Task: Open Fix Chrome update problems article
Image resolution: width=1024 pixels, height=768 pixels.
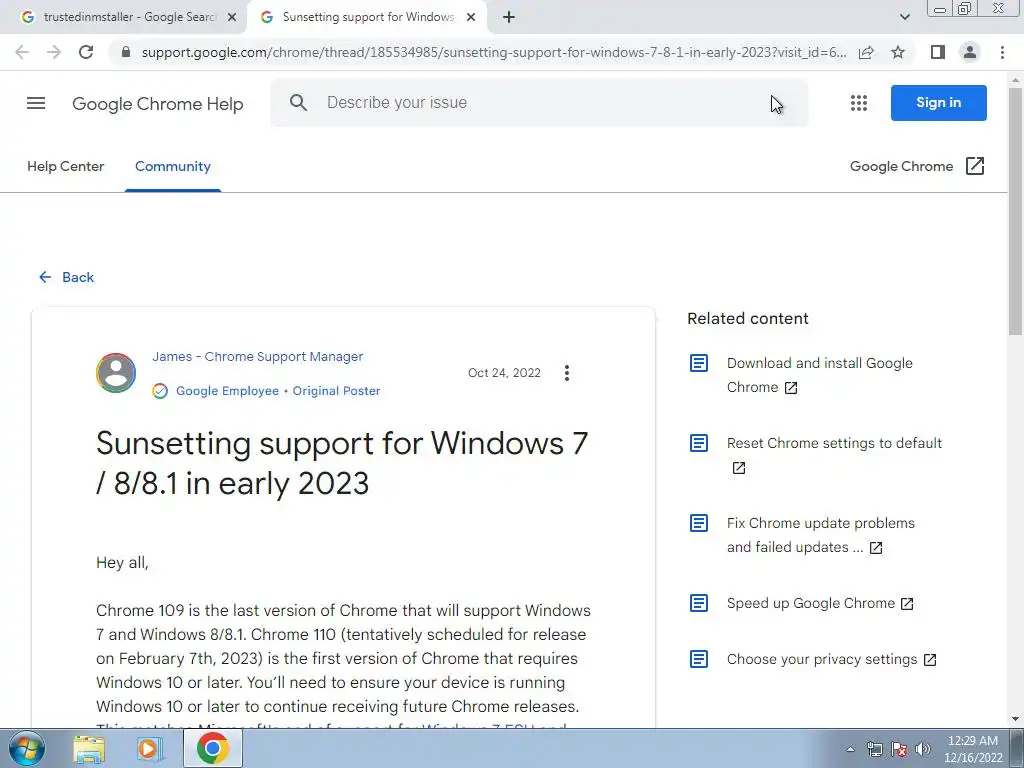Action: coord(820,535)
